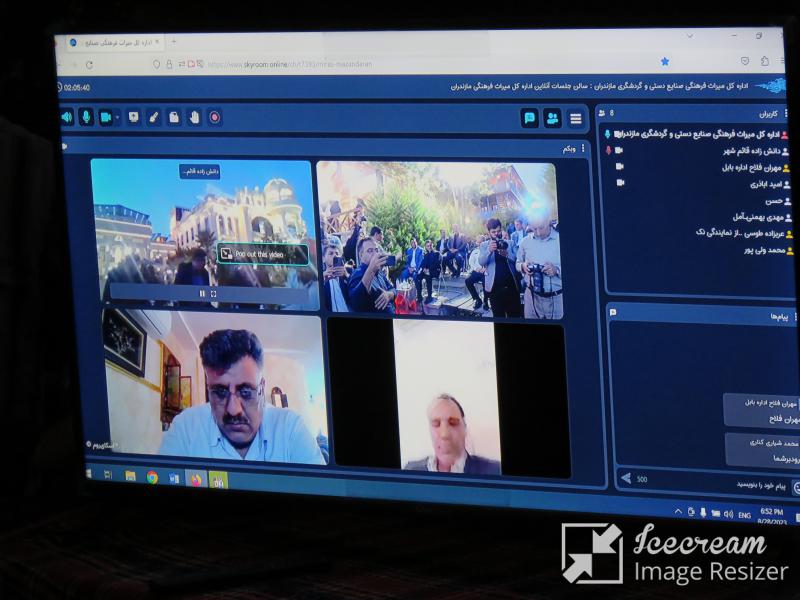Select user مهدی بهمنی-آمل
This screenshot has height=600, width=800.
[x=761, y=217]
